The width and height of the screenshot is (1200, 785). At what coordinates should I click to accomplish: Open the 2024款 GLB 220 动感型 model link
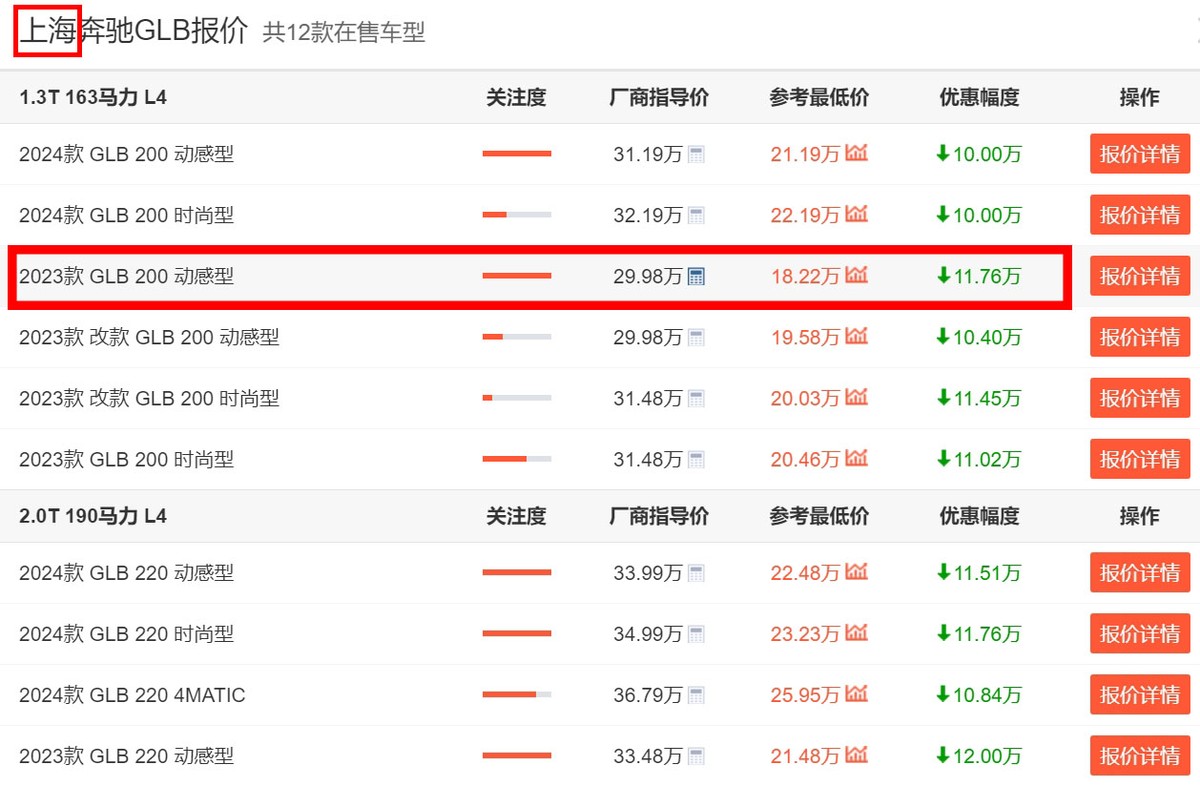pos(126,573)
